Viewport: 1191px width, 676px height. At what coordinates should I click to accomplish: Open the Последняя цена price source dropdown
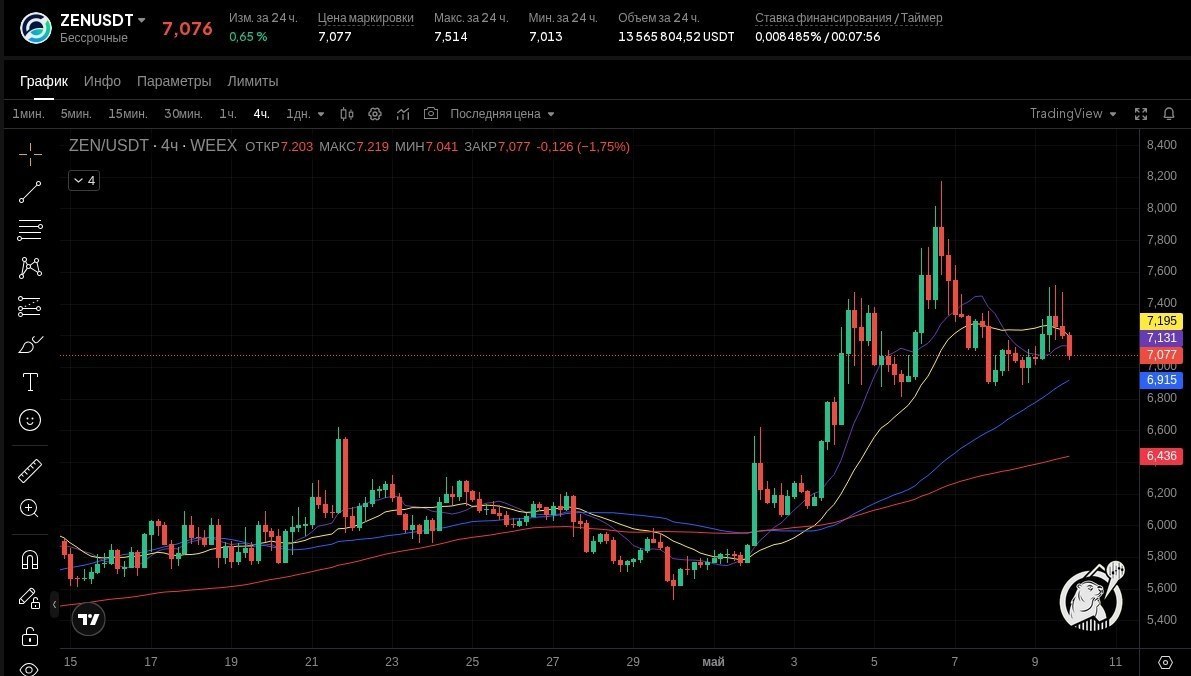tap(502, 114)
